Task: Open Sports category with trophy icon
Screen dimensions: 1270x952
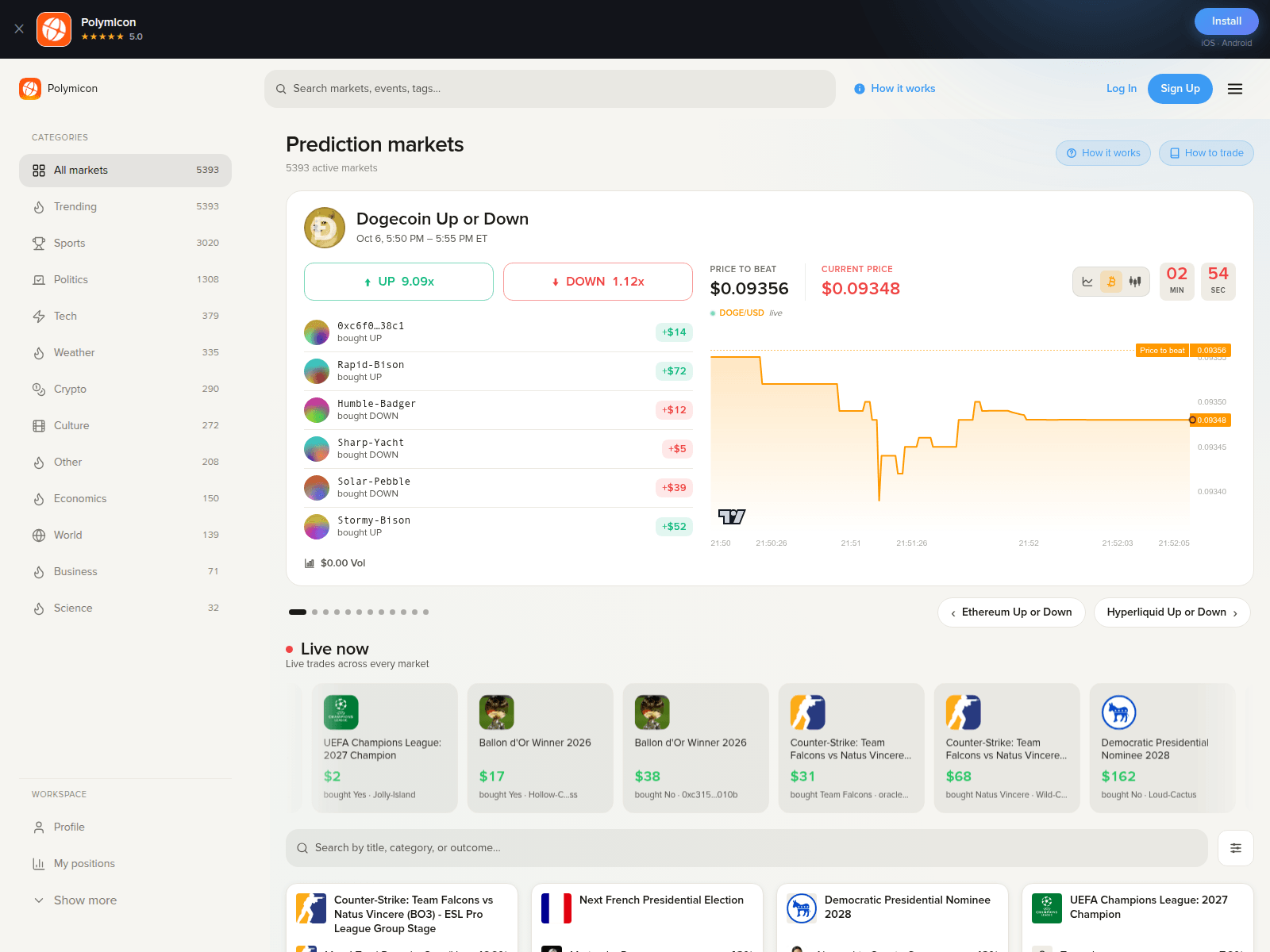Action: pos(125,243)
